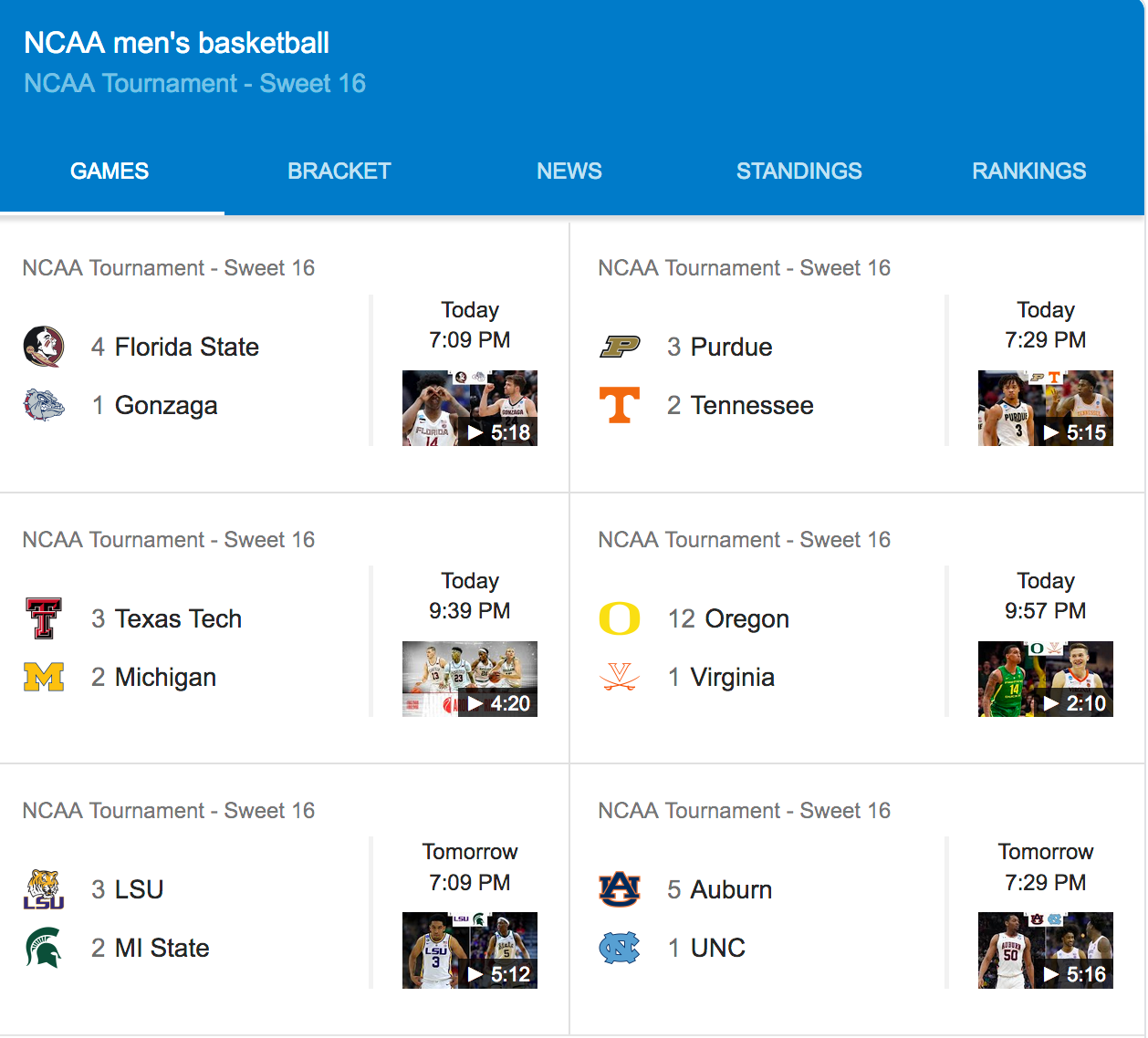Select the MI State team name
This screenshot has height=1038, width=1148.
tap(162, 948)
